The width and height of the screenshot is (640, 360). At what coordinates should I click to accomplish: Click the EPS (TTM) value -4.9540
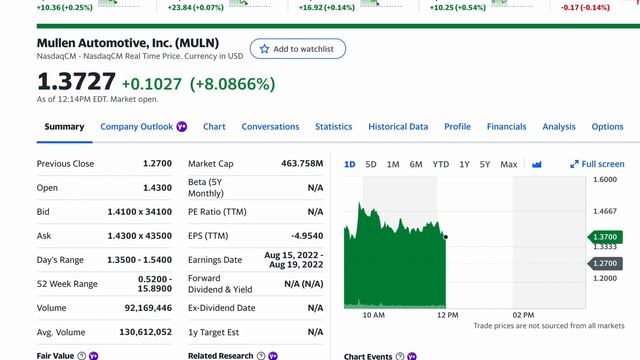click(307, 236)
